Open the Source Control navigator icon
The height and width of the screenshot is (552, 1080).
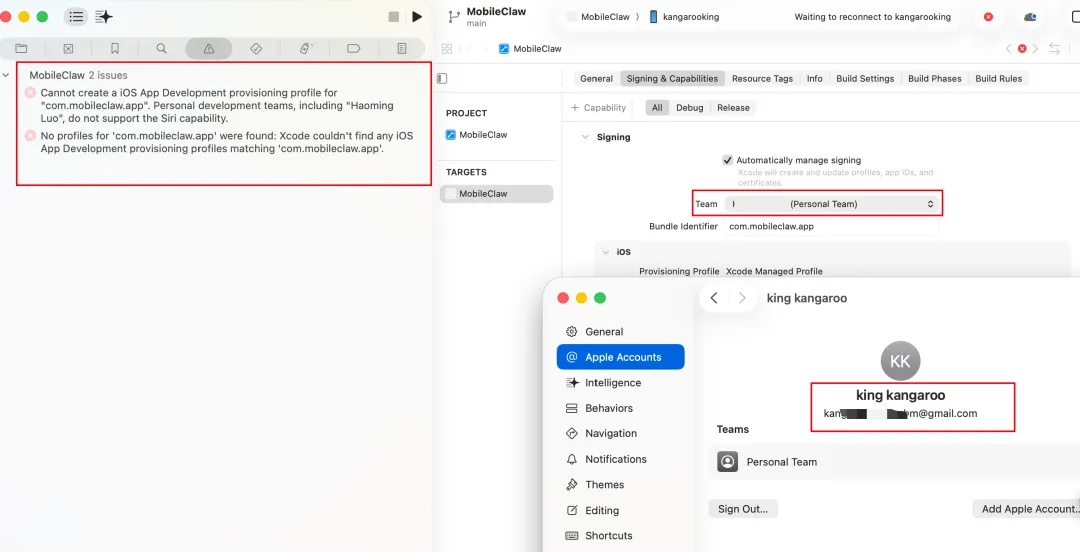(68, 48)
